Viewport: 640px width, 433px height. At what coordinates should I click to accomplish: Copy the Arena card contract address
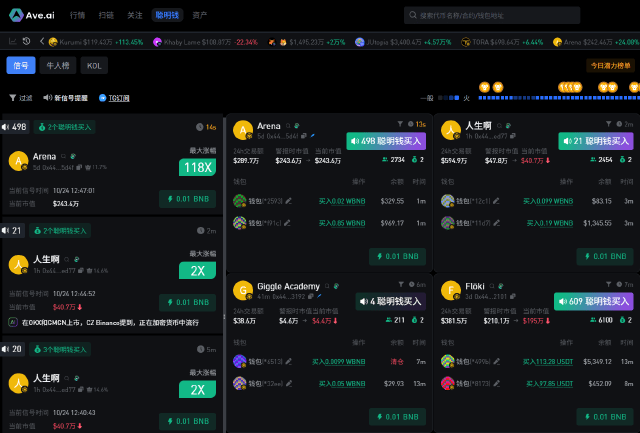point(304,136)
